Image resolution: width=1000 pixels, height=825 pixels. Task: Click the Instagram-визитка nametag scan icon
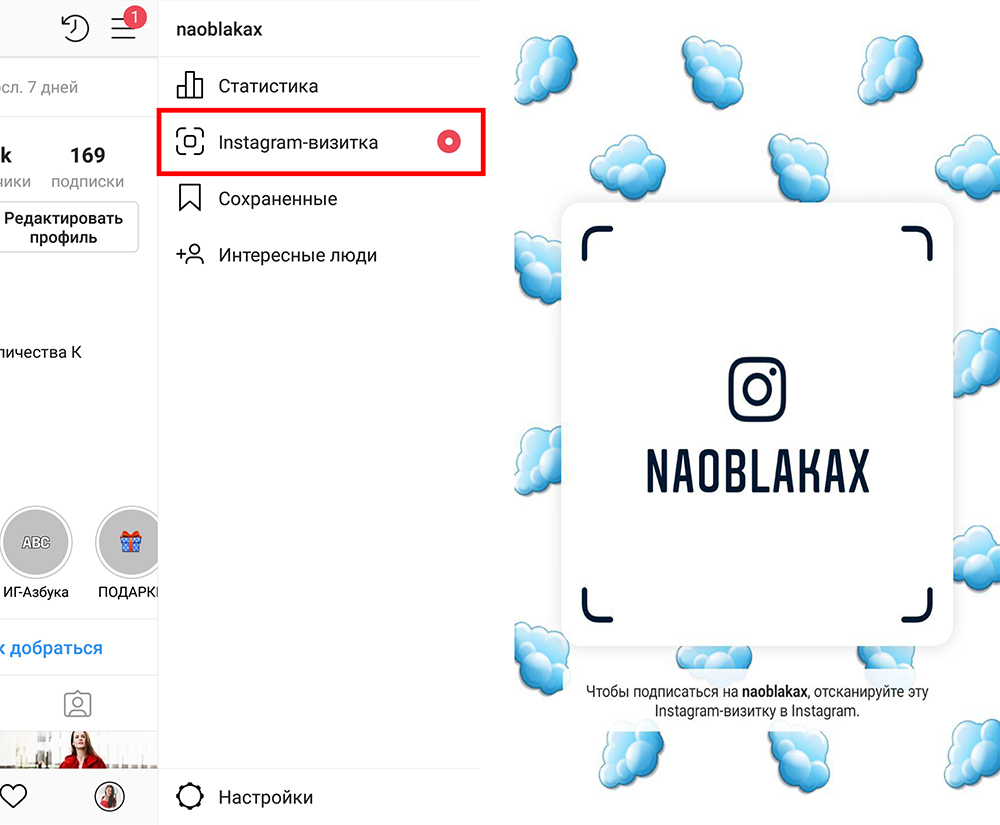(189, 142)
